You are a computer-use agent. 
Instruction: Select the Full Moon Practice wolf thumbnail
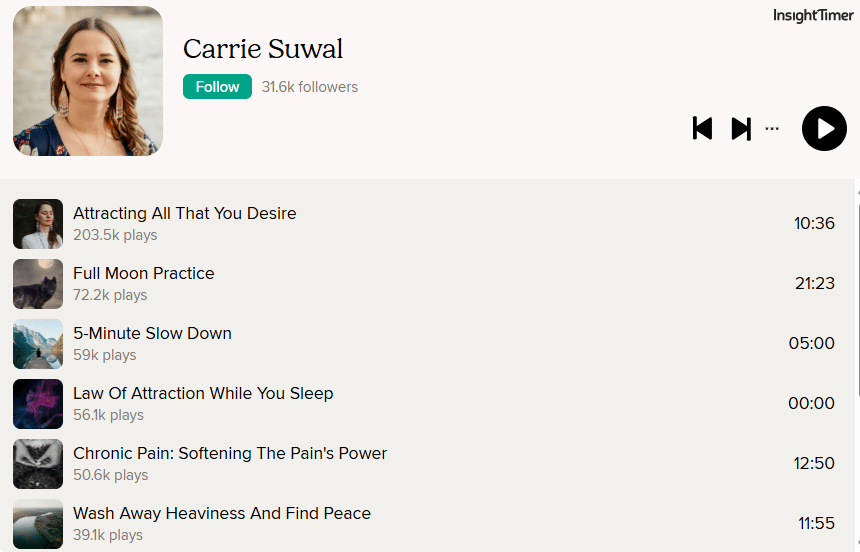tap(38, 284)
